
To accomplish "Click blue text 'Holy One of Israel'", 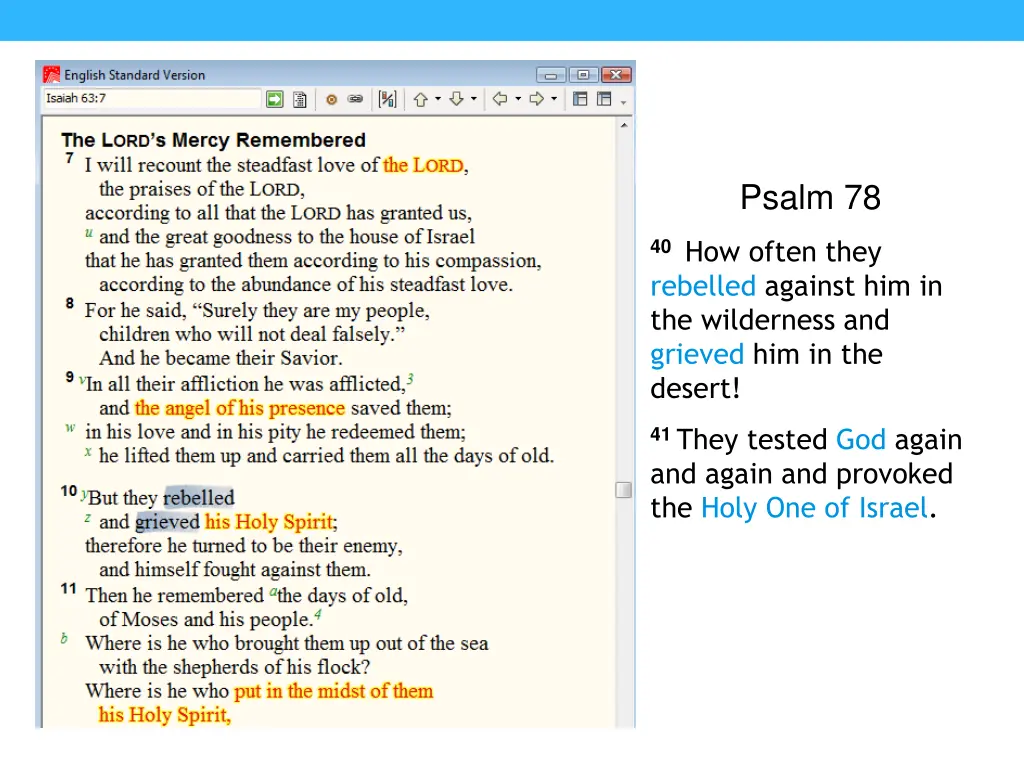I will click(x=814, y=508).
